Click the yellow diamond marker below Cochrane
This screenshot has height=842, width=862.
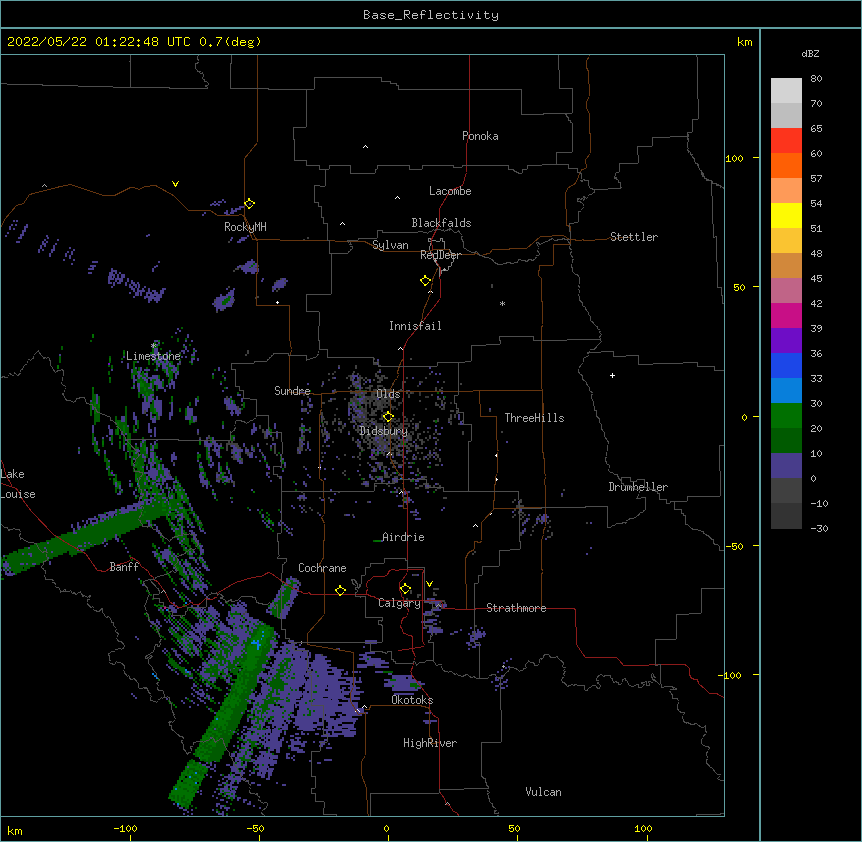tap(340, 590)
